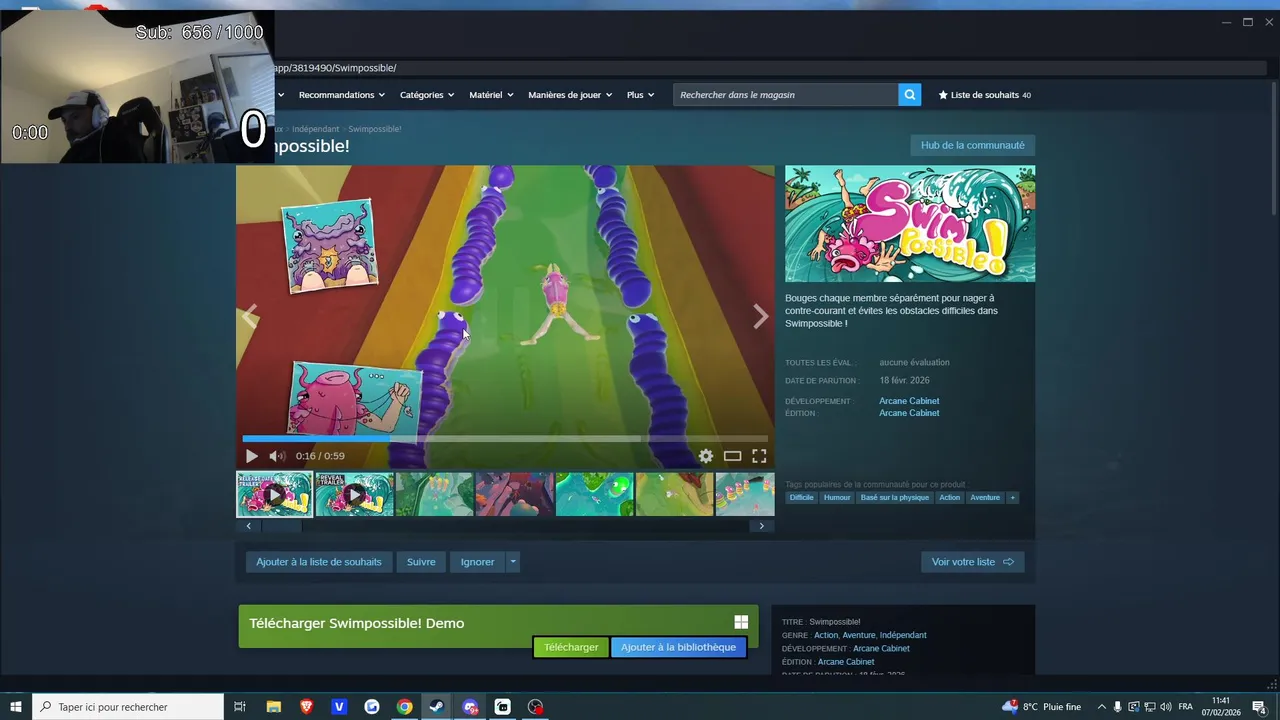Click the FRA input language indicator
1280x720 pixels.
[1185, 707]
